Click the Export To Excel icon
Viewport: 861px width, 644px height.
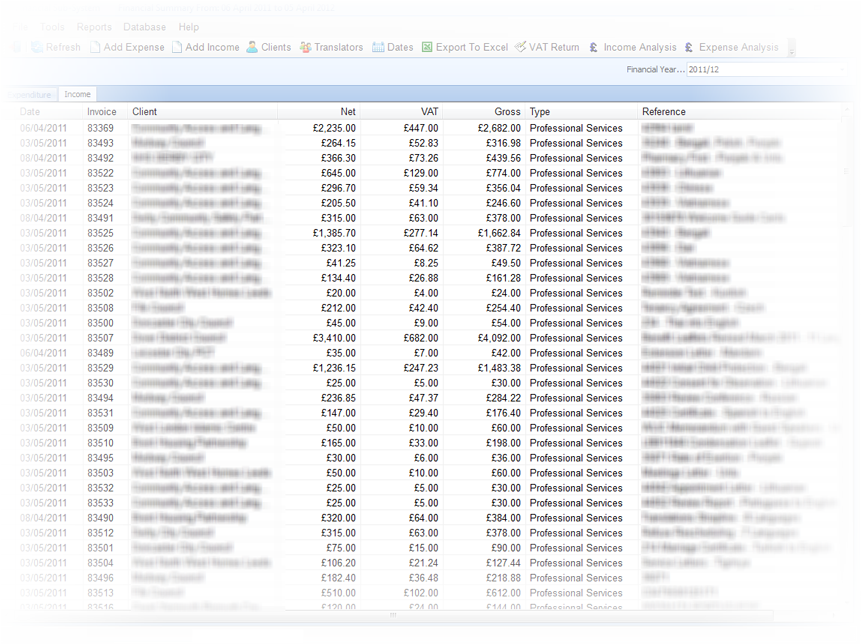[x=427, y=47]
